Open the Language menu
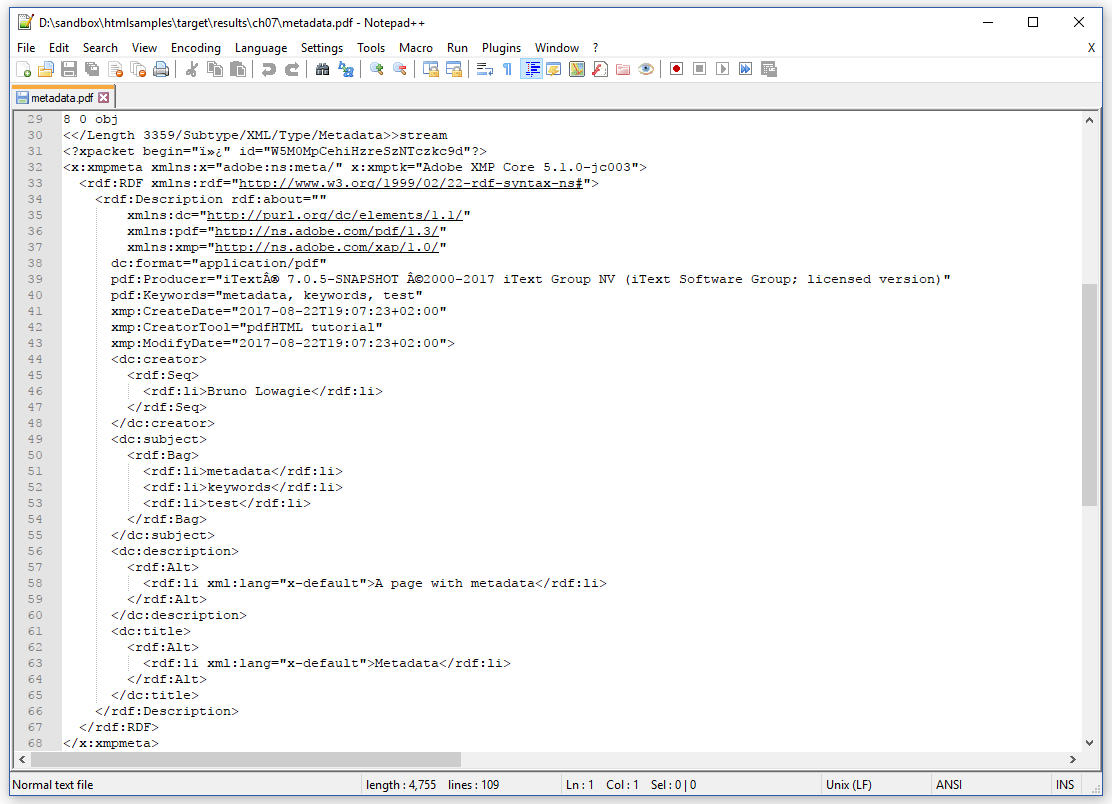The width and height of the screenshot is (1112, 804). pyautogui.click(x=260, y=47)
